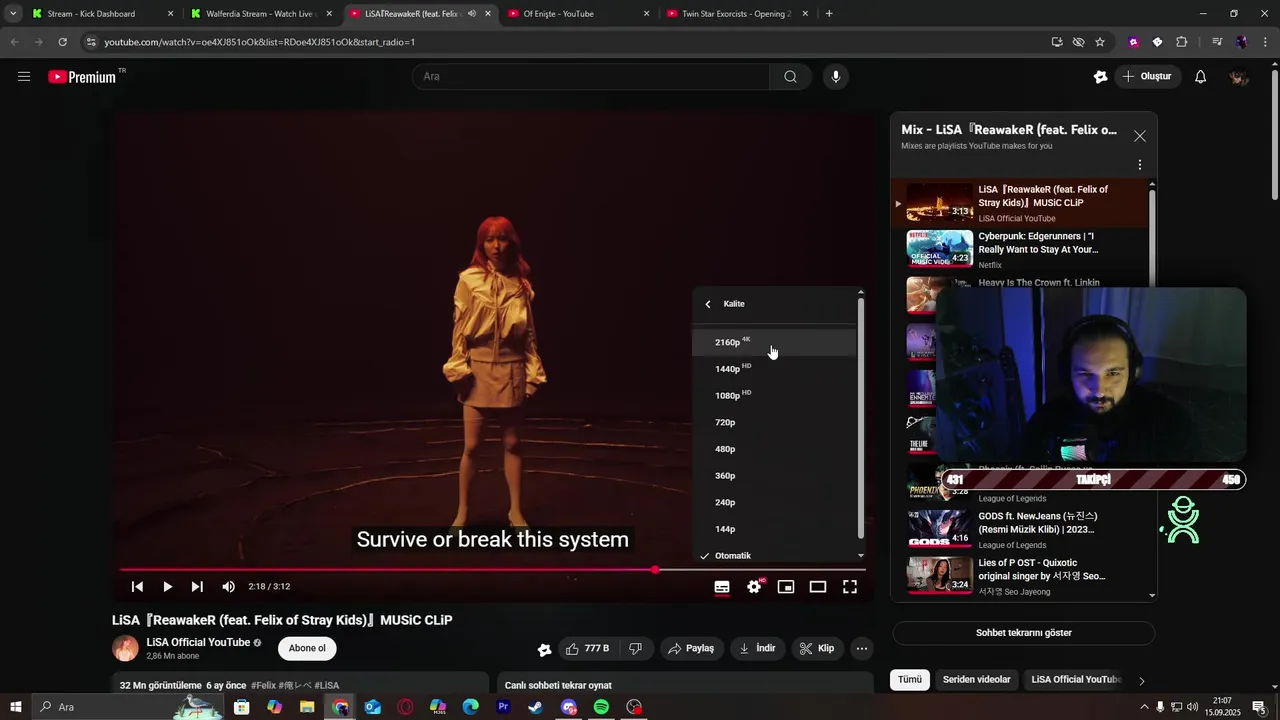Click the YouTube search input field
Image resolution: width=1280 pixels, height=720 pixels.
(591, 76)
